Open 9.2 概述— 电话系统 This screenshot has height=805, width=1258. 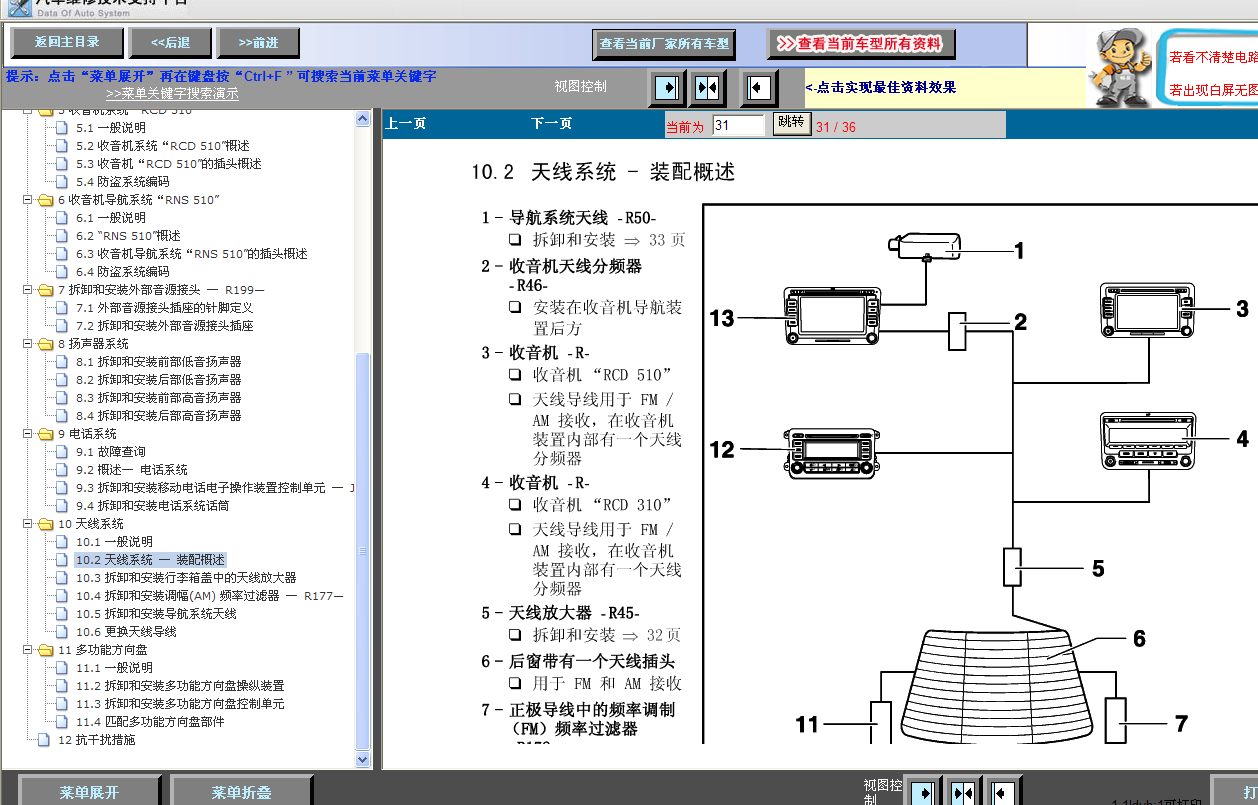(131, 470)
